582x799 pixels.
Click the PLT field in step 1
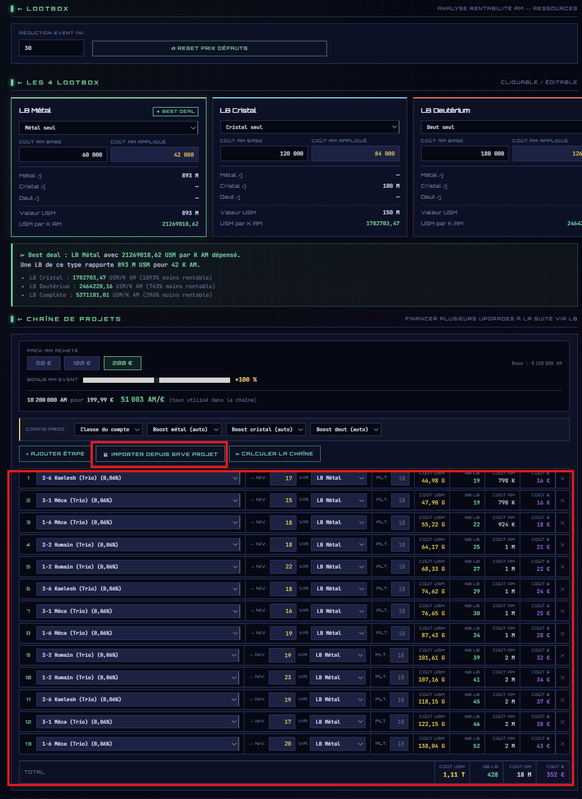(401, 478)
